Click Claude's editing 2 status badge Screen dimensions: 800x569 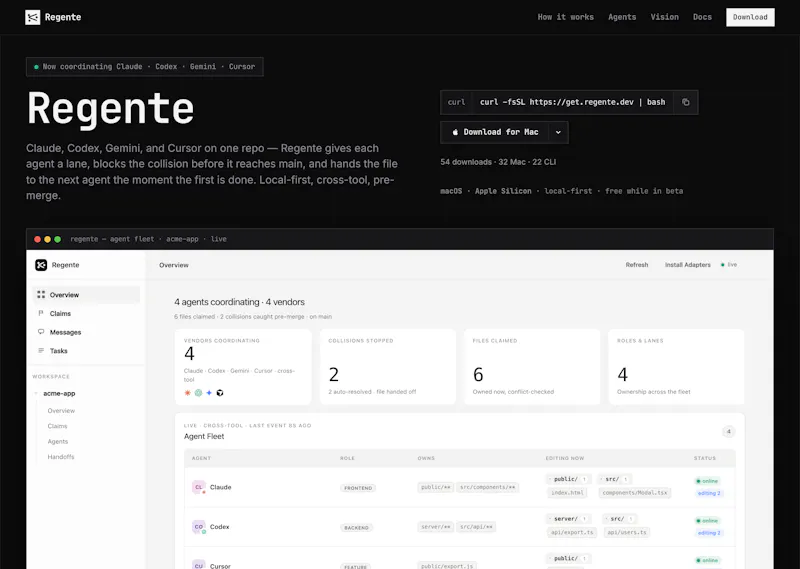pos(709,493)
